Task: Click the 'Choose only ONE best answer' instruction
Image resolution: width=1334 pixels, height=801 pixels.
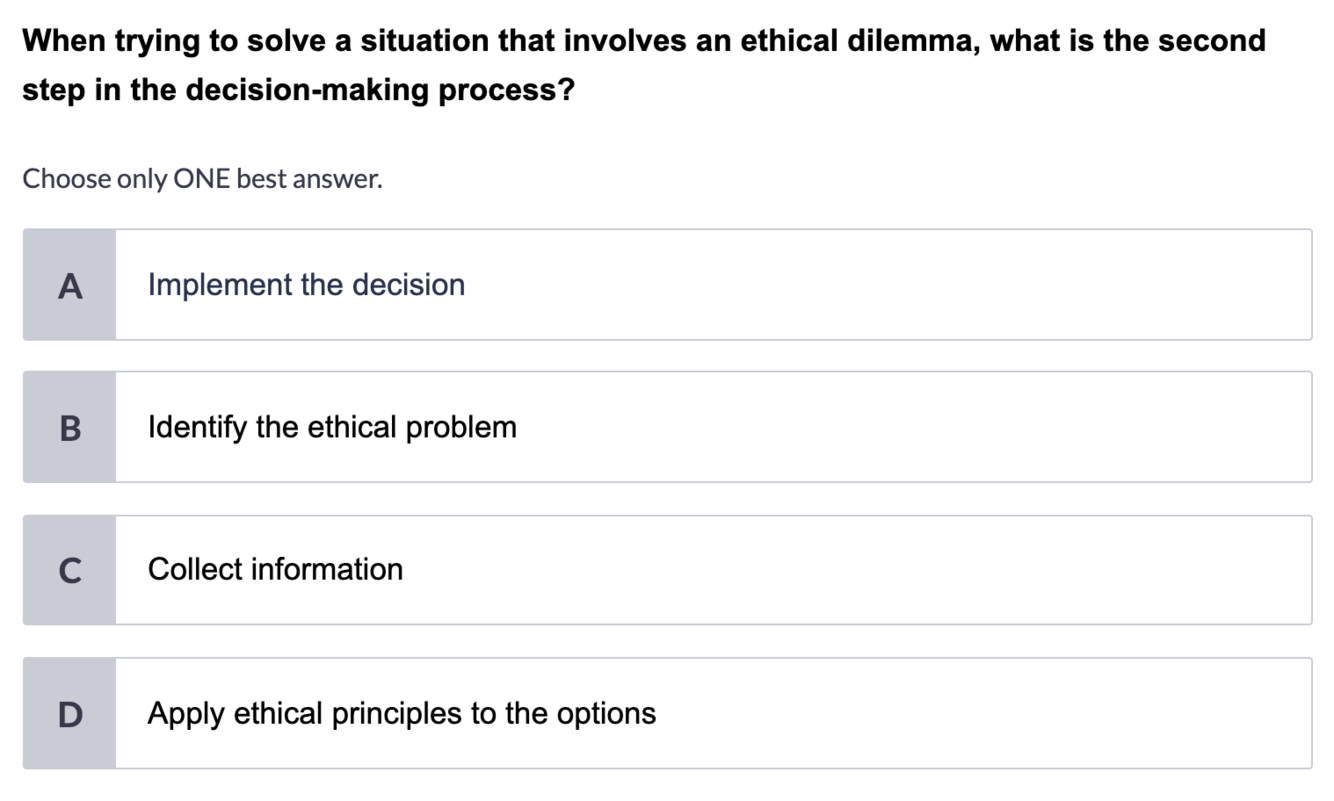Action: click(x=202, y=180)
